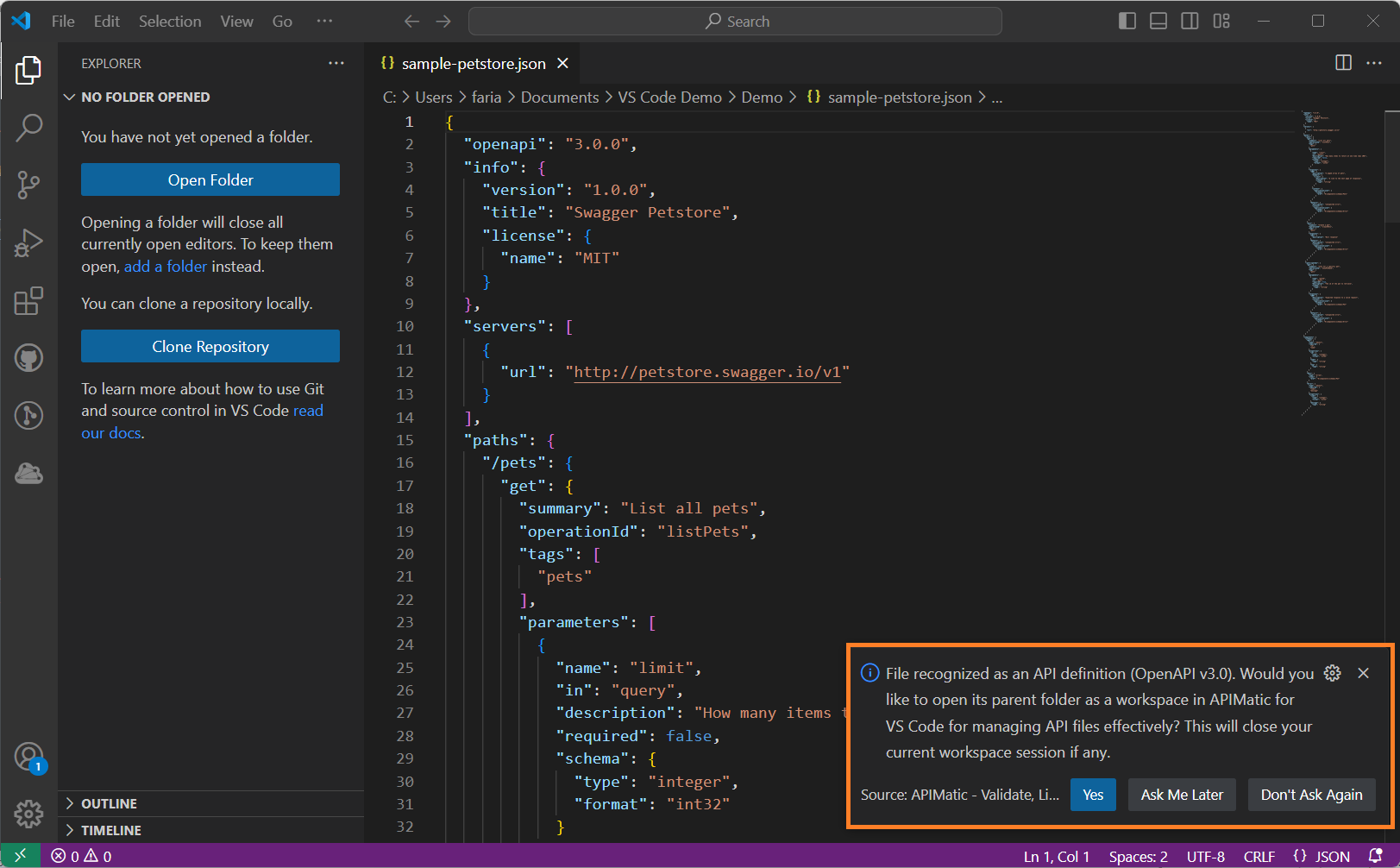Select the sample-petstore.json editor tab

click(473, 63)
